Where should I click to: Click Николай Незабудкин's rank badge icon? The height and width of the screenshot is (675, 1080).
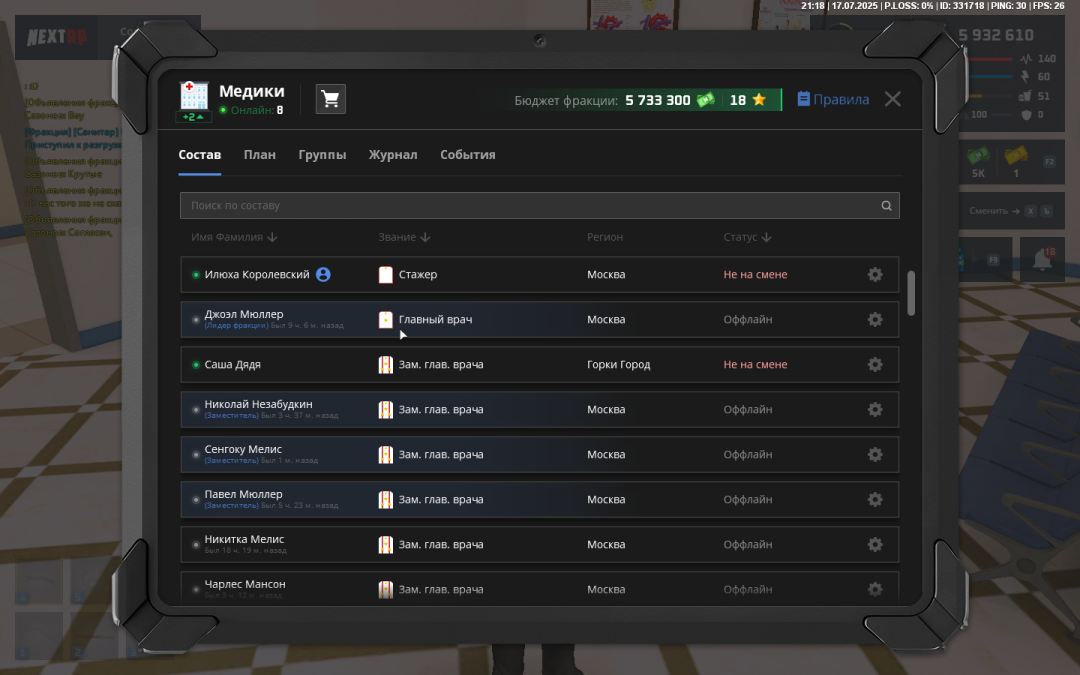coord(386,410)
